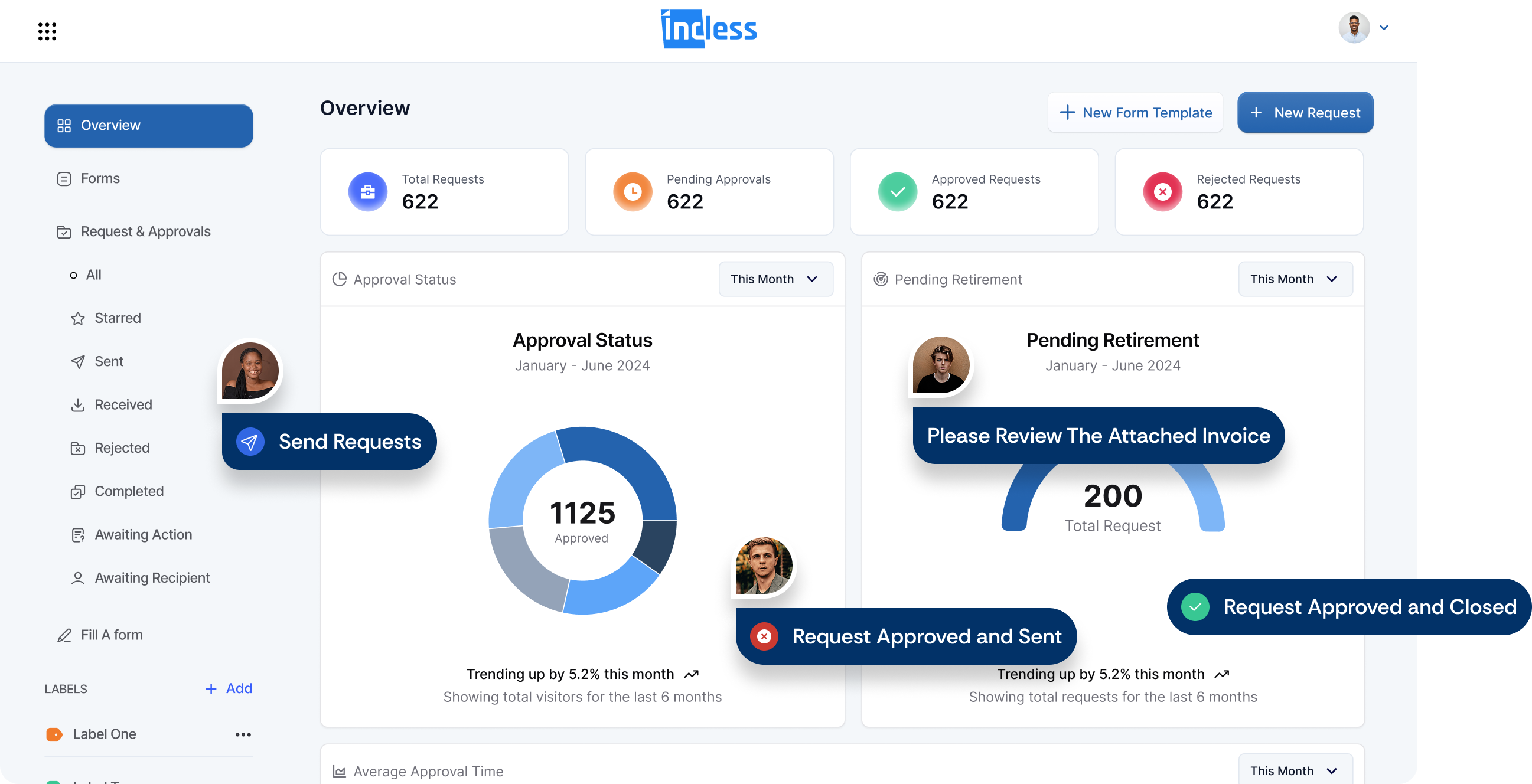The image size is (1532, 784).
Task: Open the Starred requests list
Action: (x=117, y=318)
